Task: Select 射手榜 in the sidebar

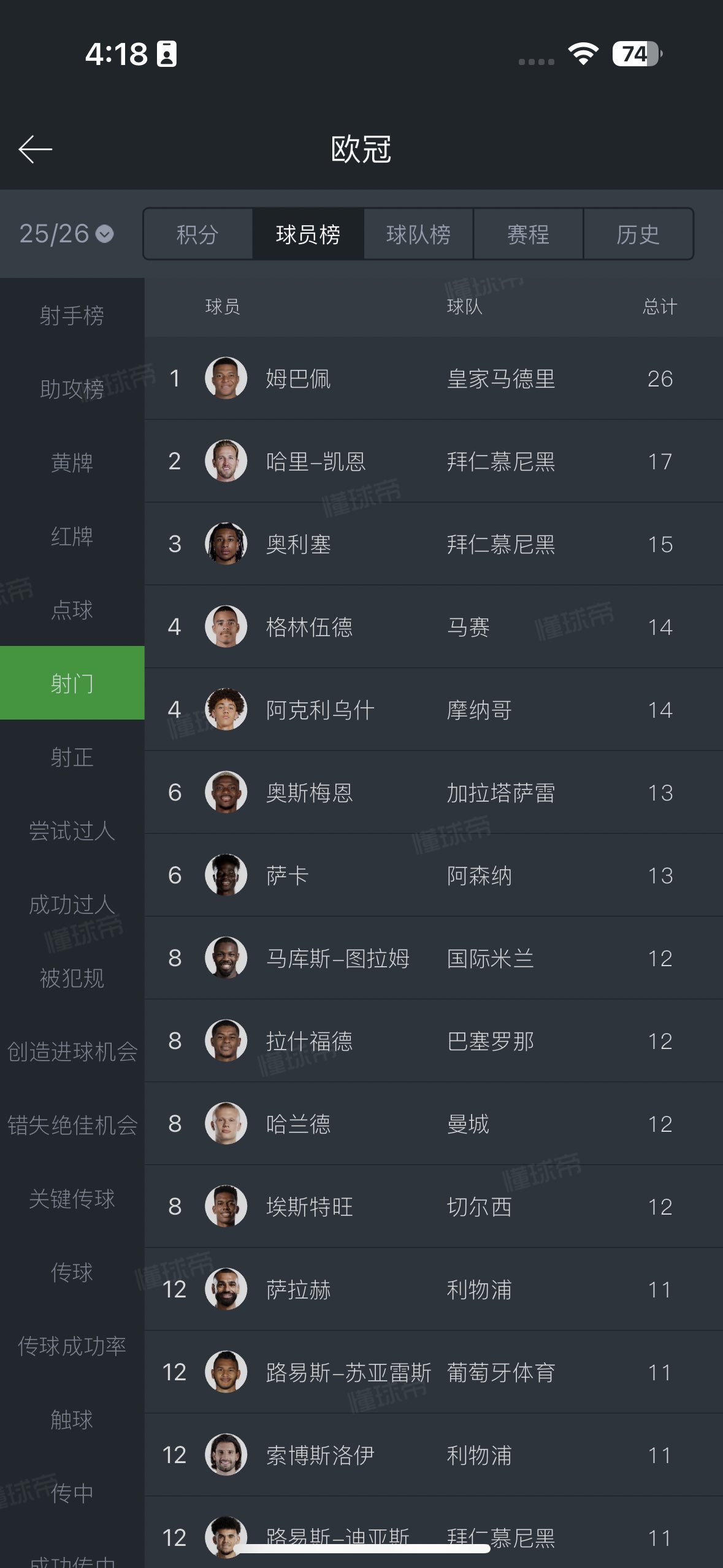Action: tap(72, 315)
